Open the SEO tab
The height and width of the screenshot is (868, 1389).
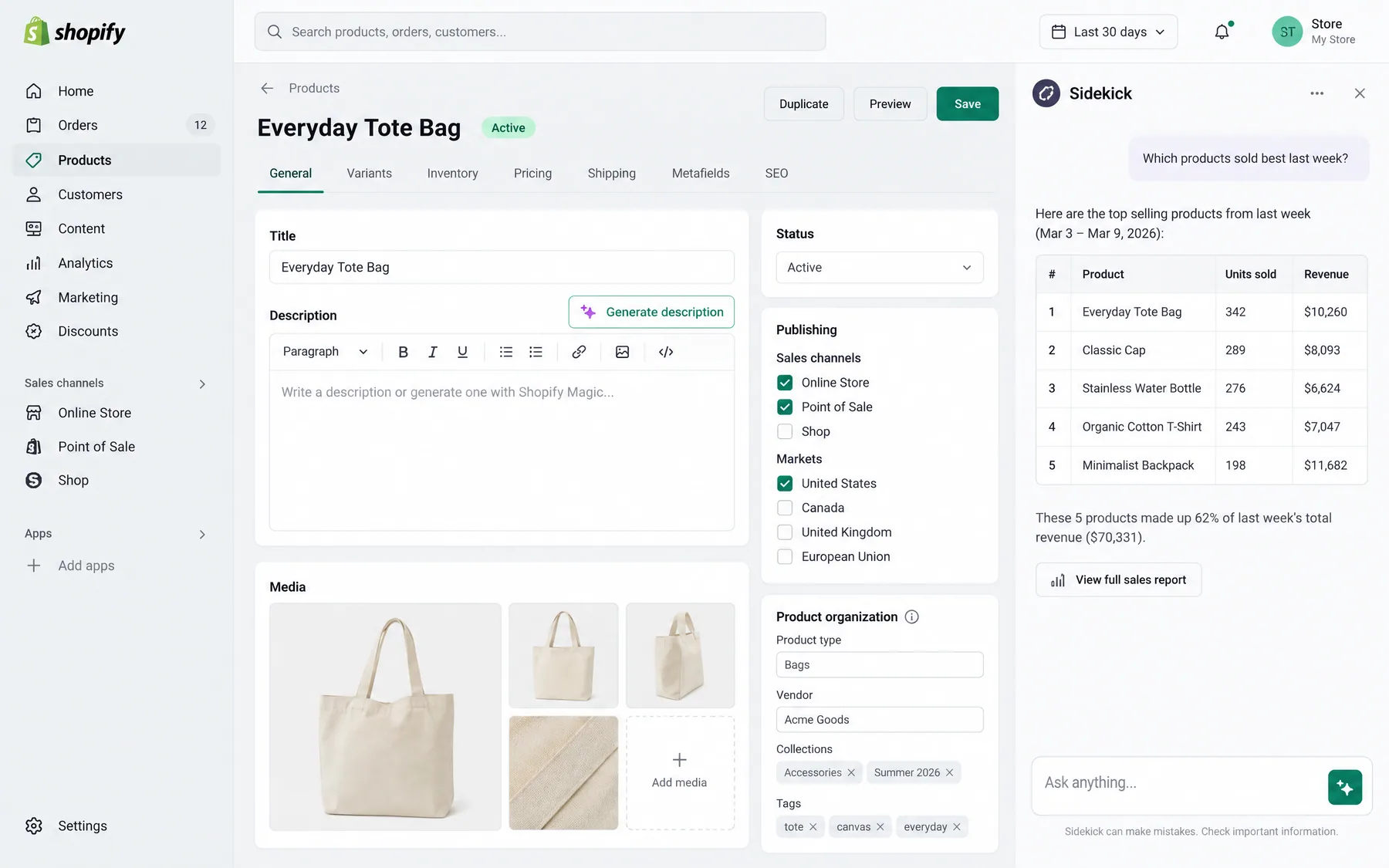click(776, 174)
